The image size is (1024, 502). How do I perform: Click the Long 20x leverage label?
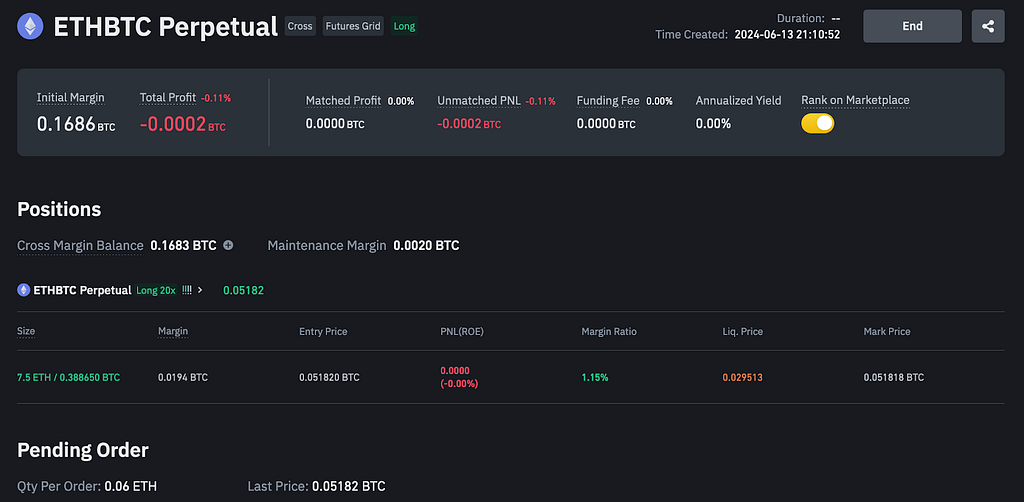click(x=156, y=290)
